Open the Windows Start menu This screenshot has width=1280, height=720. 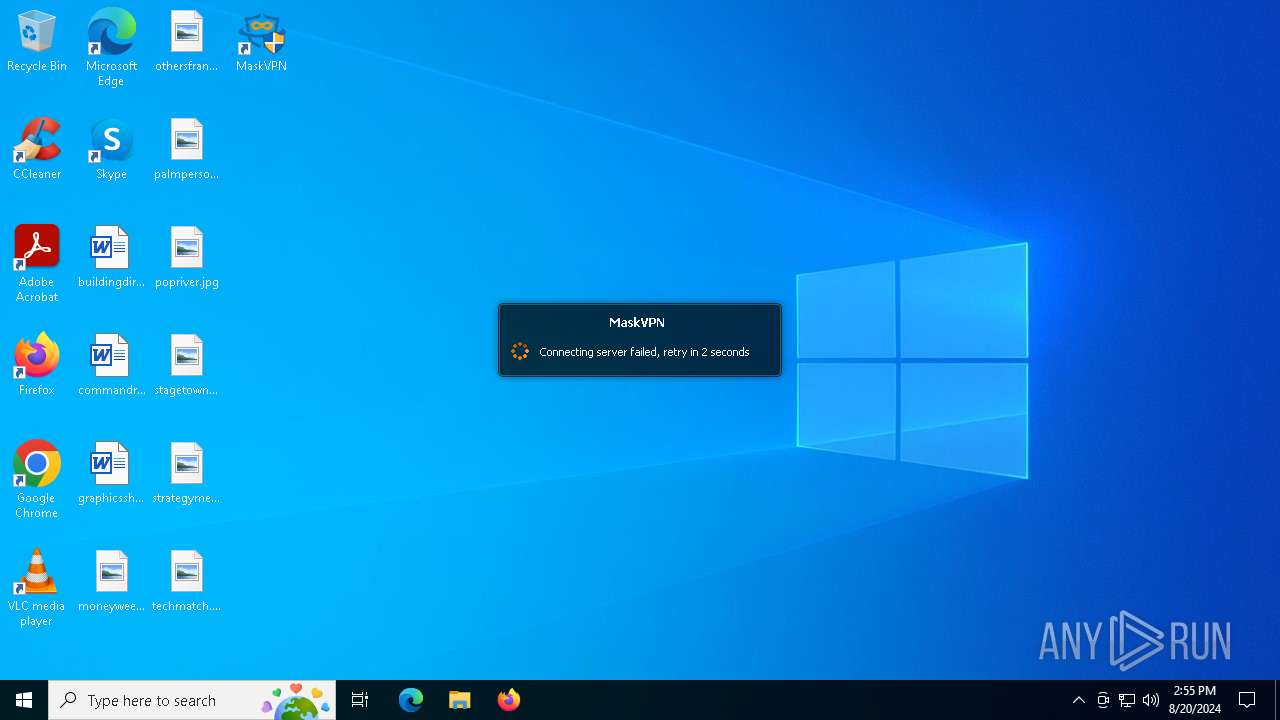tap(24, 700)
